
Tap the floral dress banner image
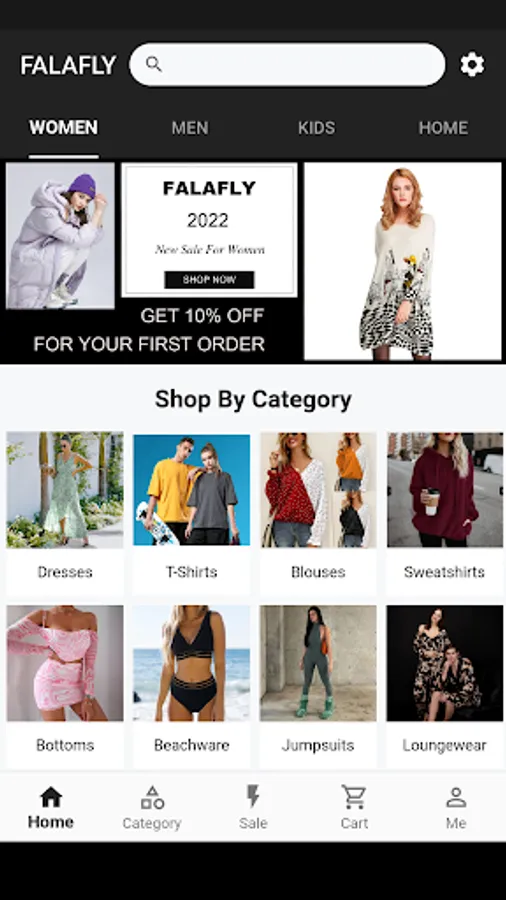(402, 261)
